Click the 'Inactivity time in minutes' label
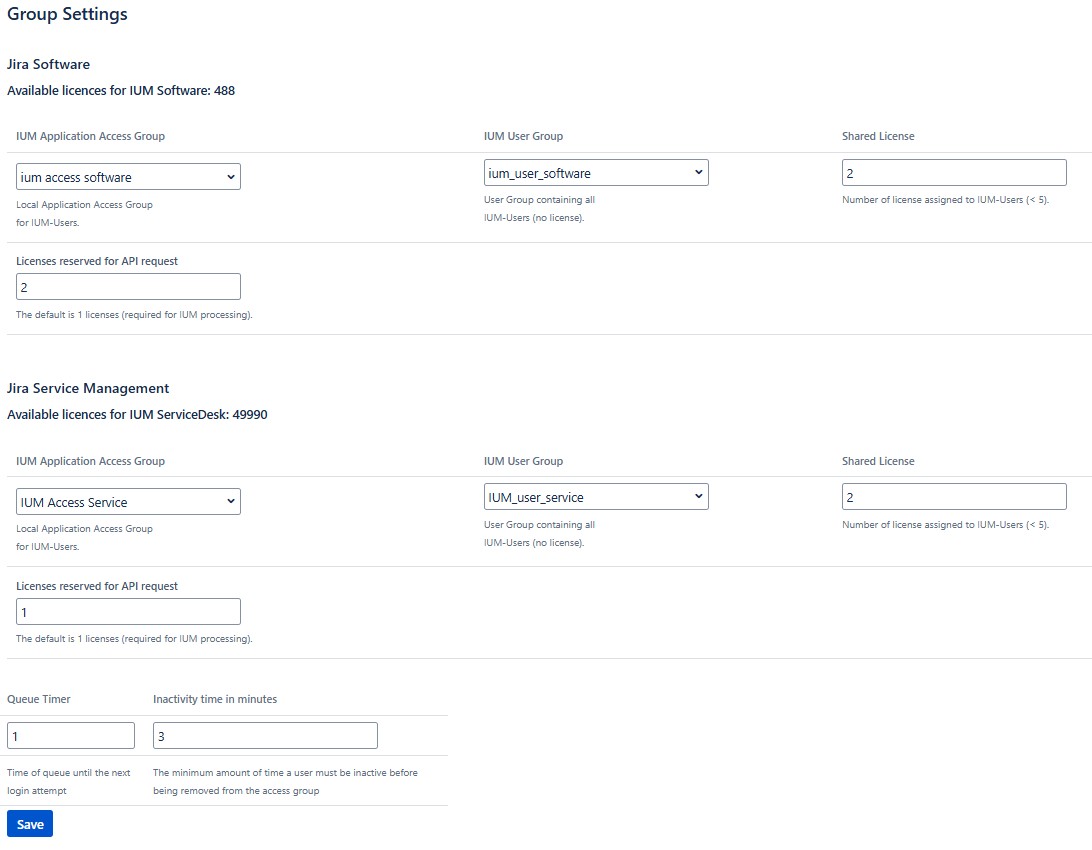 point(215,699)
